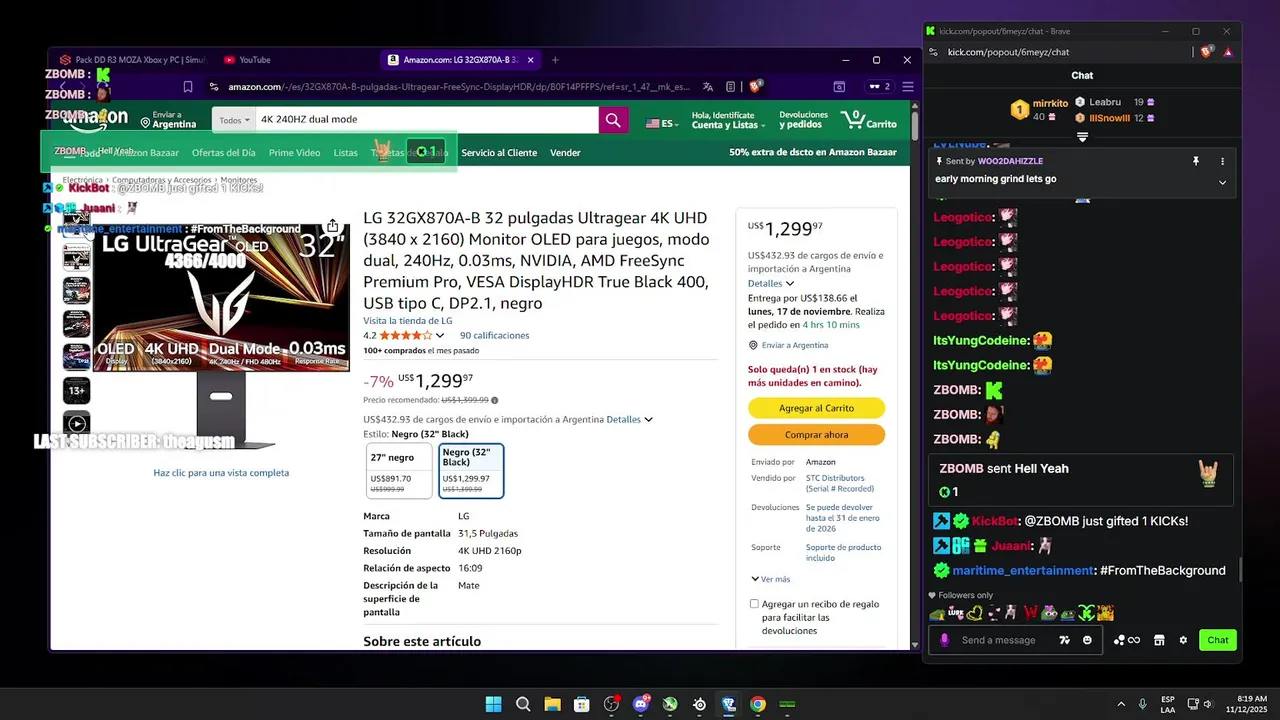
Task: Expand Ver más seller details
Action: [770, 579]
